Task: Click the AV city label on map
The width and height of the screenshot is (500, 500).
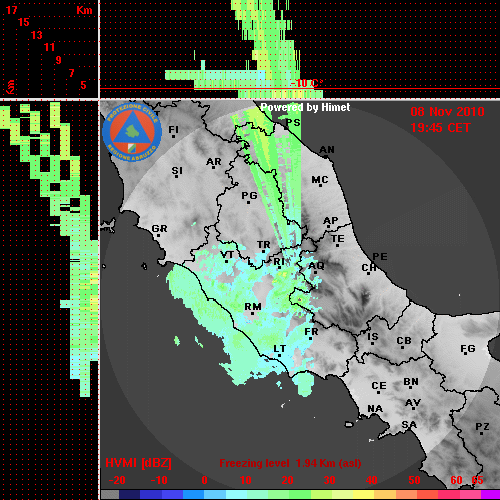Action: tap(413, 403)
